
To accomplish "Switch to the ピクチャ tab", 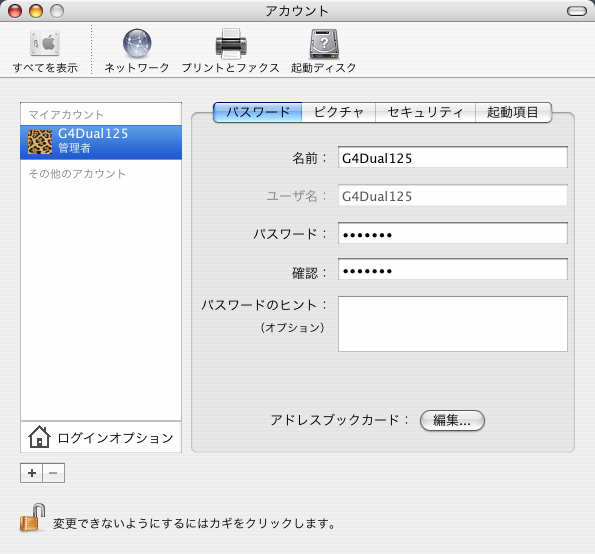I will pos(338,112).
